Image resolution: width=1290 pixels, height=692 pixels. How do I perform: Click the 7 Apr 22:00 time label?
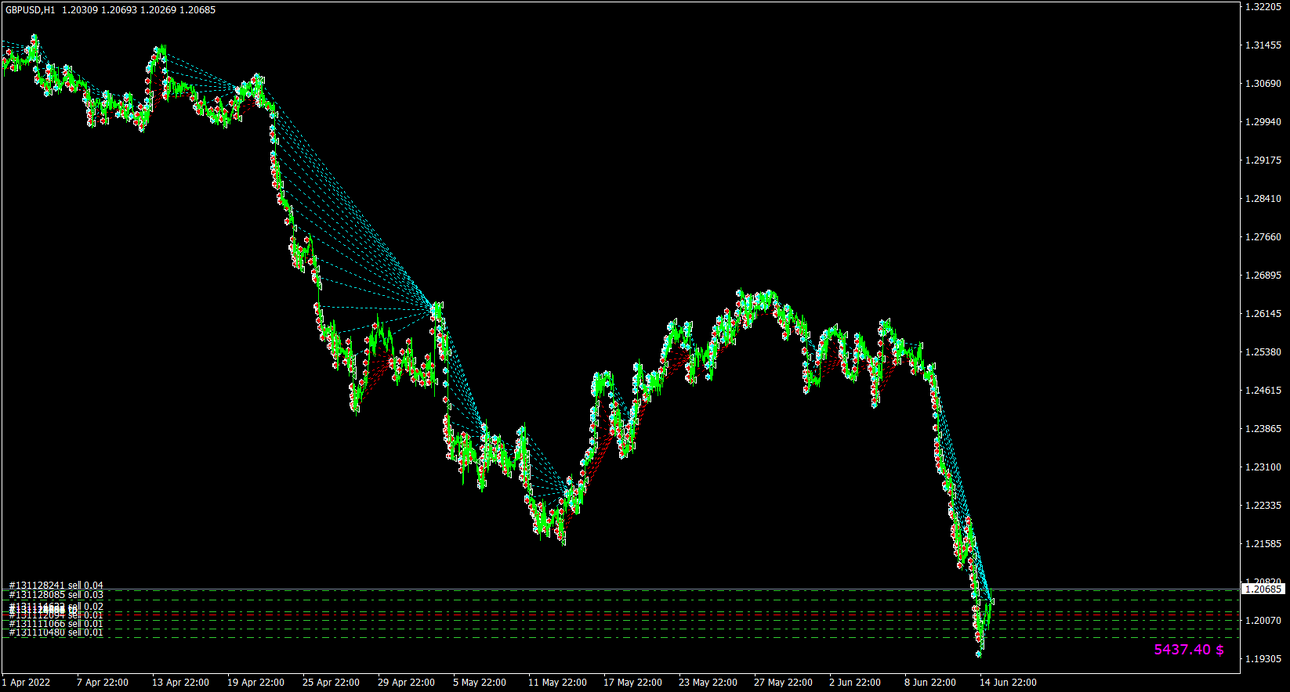tap(103, 683)
